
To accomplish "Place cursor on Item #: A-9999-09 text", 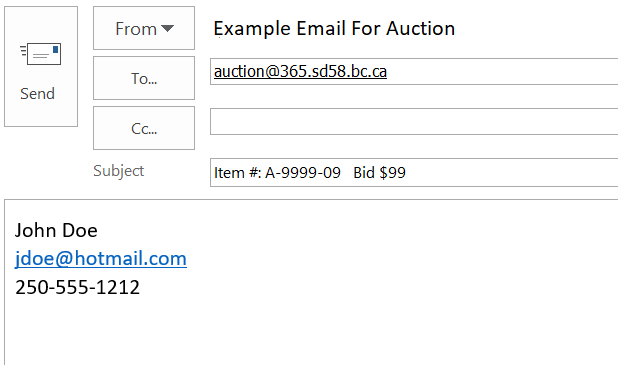I will (277, 173).
